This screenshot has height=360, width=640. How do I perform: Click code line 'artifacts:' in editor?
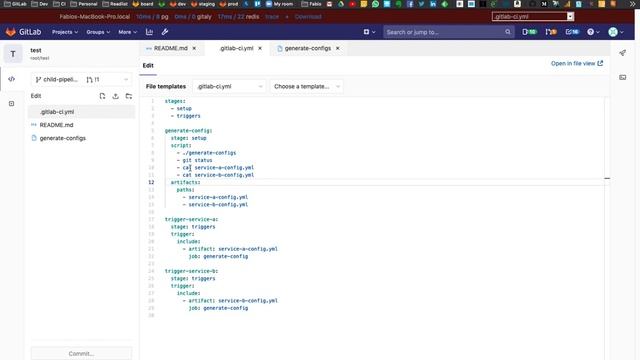[x=185, y=182]
